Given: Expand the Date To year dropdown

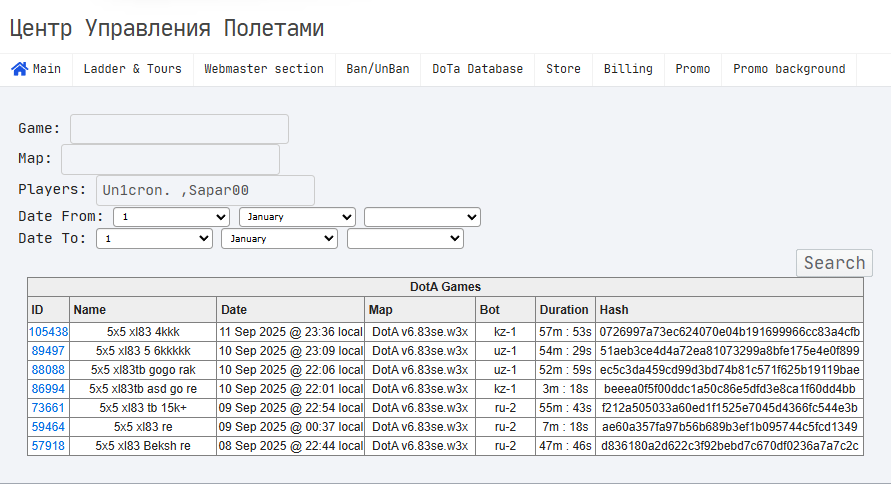Looking at the screenshot, I should 405,239.
